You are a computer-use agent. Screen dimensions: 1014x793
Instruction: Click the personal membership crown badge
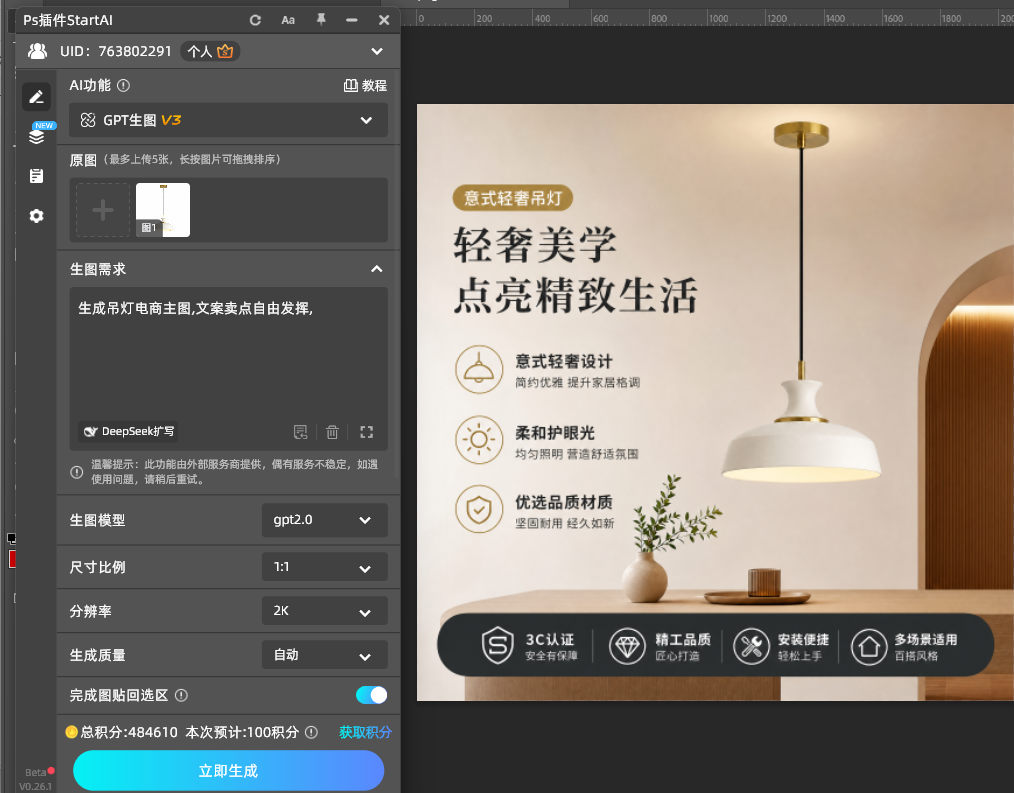[210, 51]
